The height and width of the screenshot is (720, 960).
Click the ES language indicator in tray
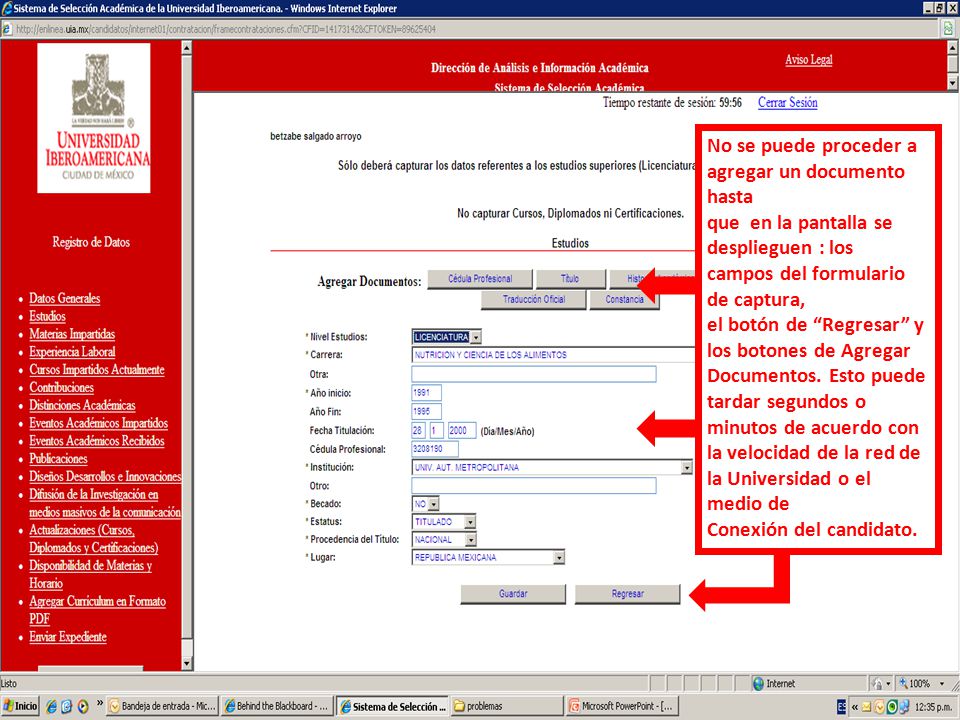[x=841, y=707]
